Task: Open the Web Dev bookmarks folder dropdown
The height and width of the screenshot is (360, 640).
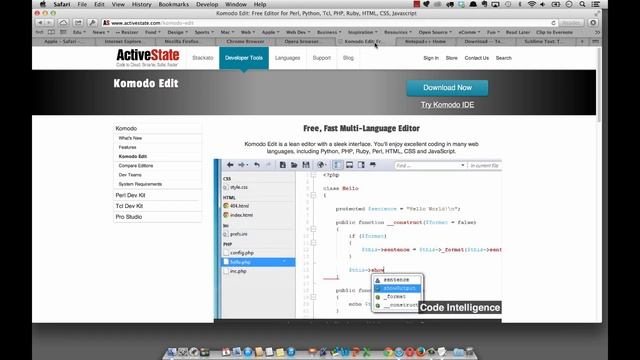Action: [x=298, y=32]
